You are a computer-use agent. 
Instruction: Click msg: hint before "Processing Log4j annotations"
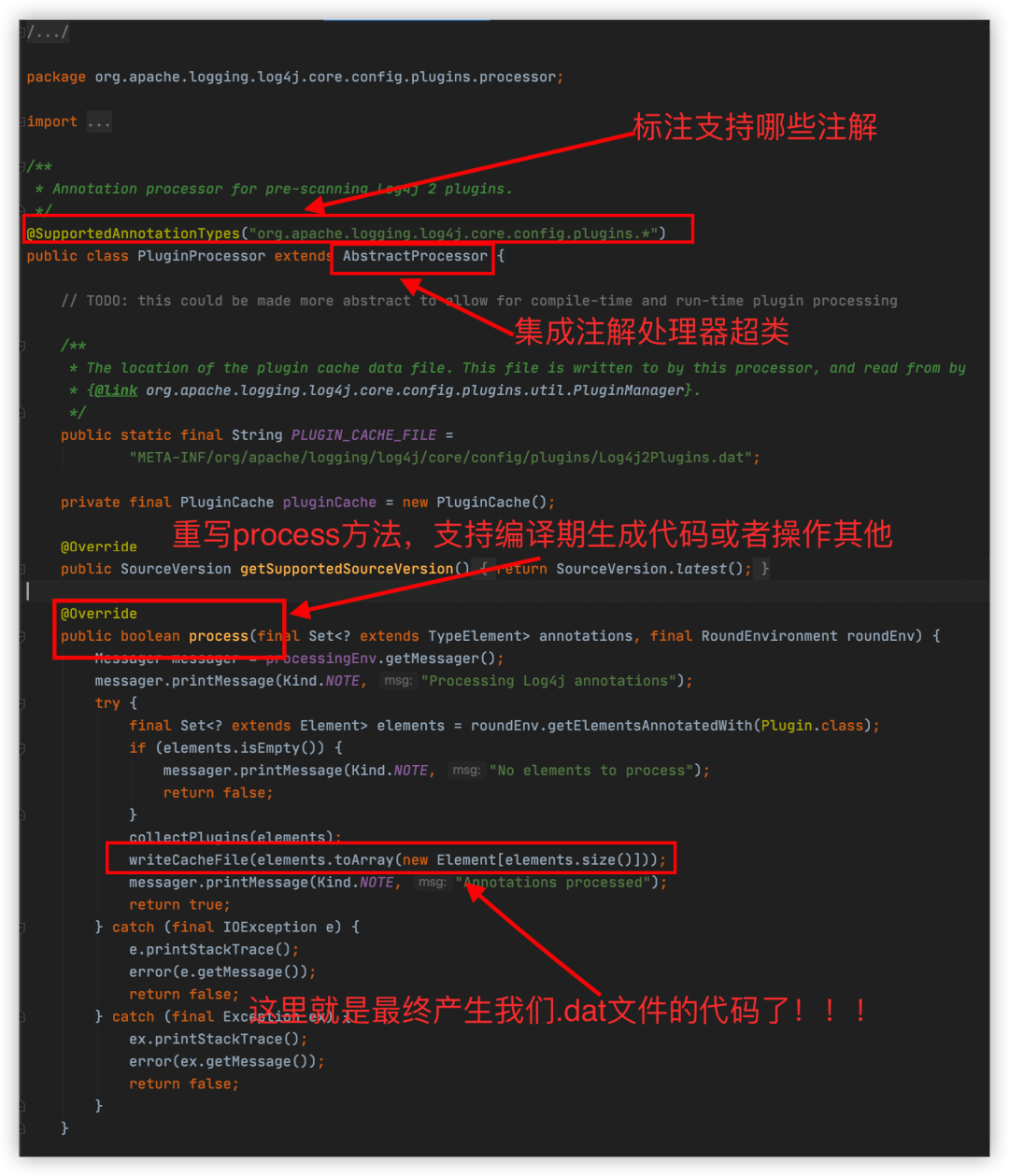pyautogui.click(x=398, y=681)
